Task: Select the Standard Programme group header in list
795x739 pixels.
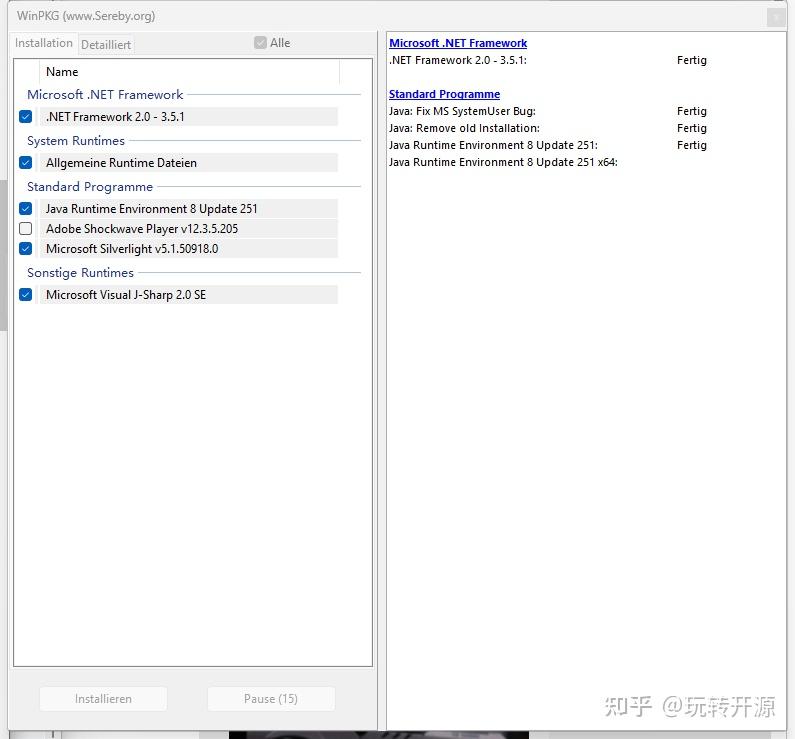Action: pyautogui.click(x=90, y=187)
